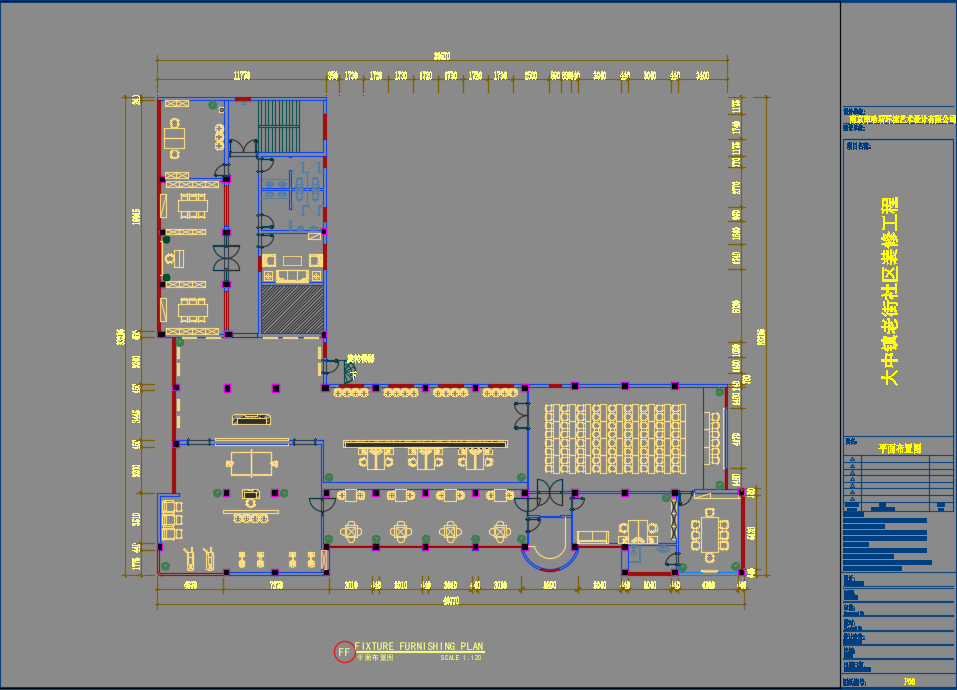
Task: Select the 平面布置图 drawing name in the title block
Action: point(899,449)
